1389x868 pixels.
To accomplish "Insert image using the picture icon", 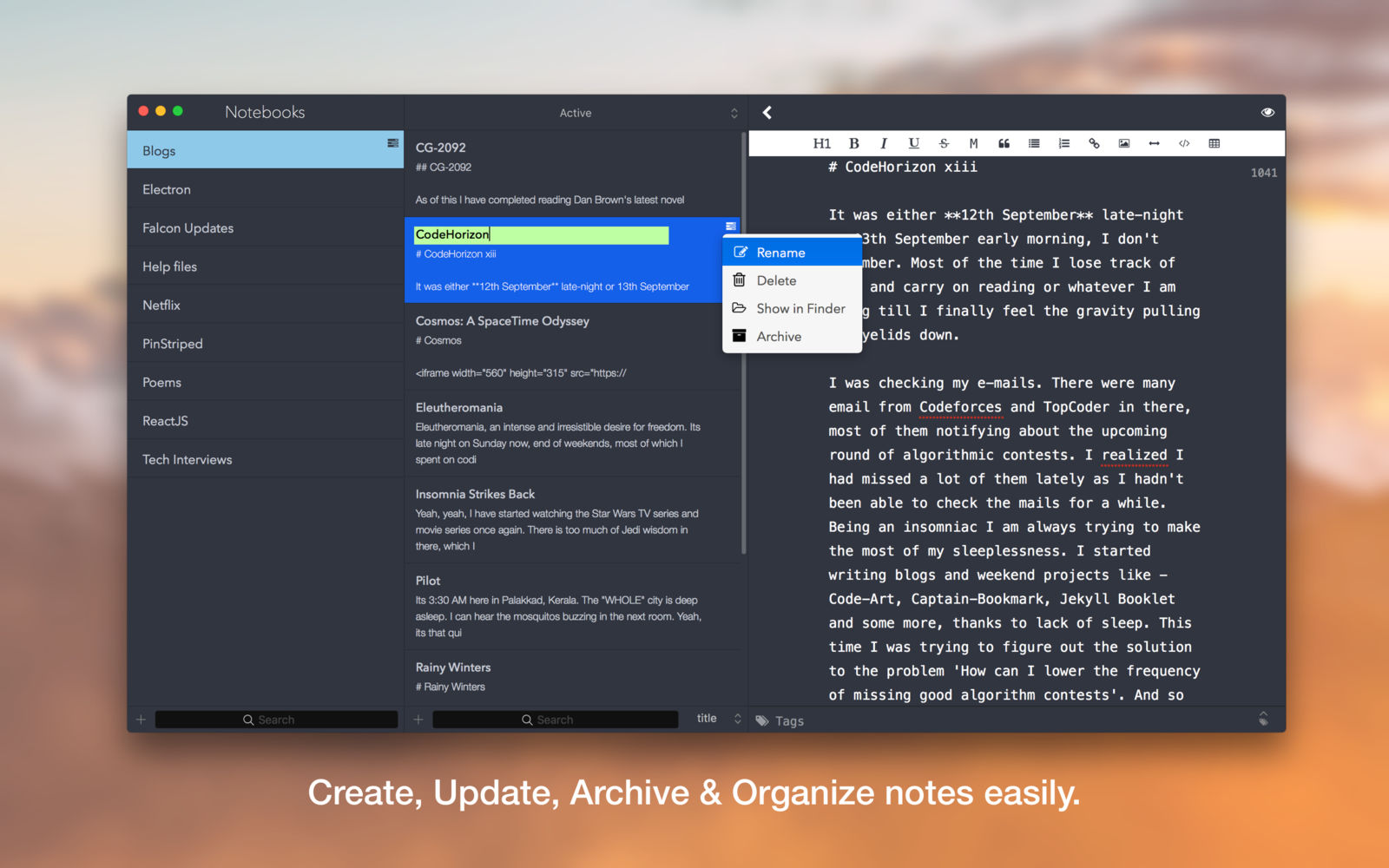I will (1124, 143).
